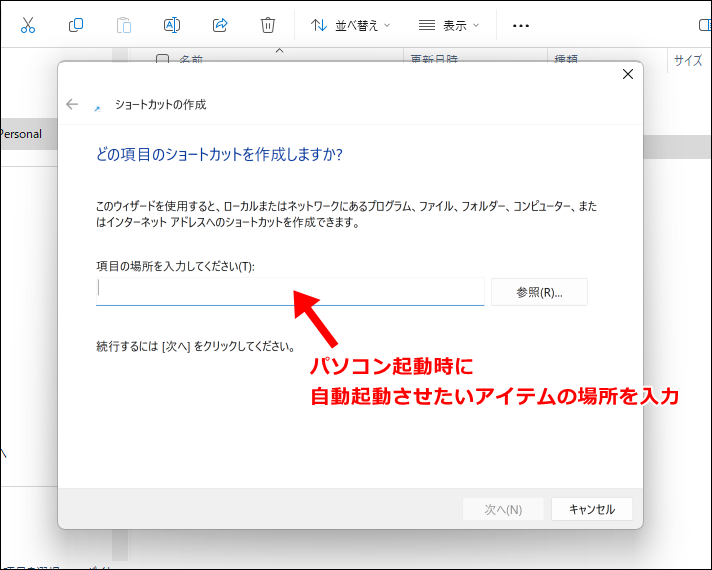Toggle the select-all checkbox beside 名前 header

162,59
